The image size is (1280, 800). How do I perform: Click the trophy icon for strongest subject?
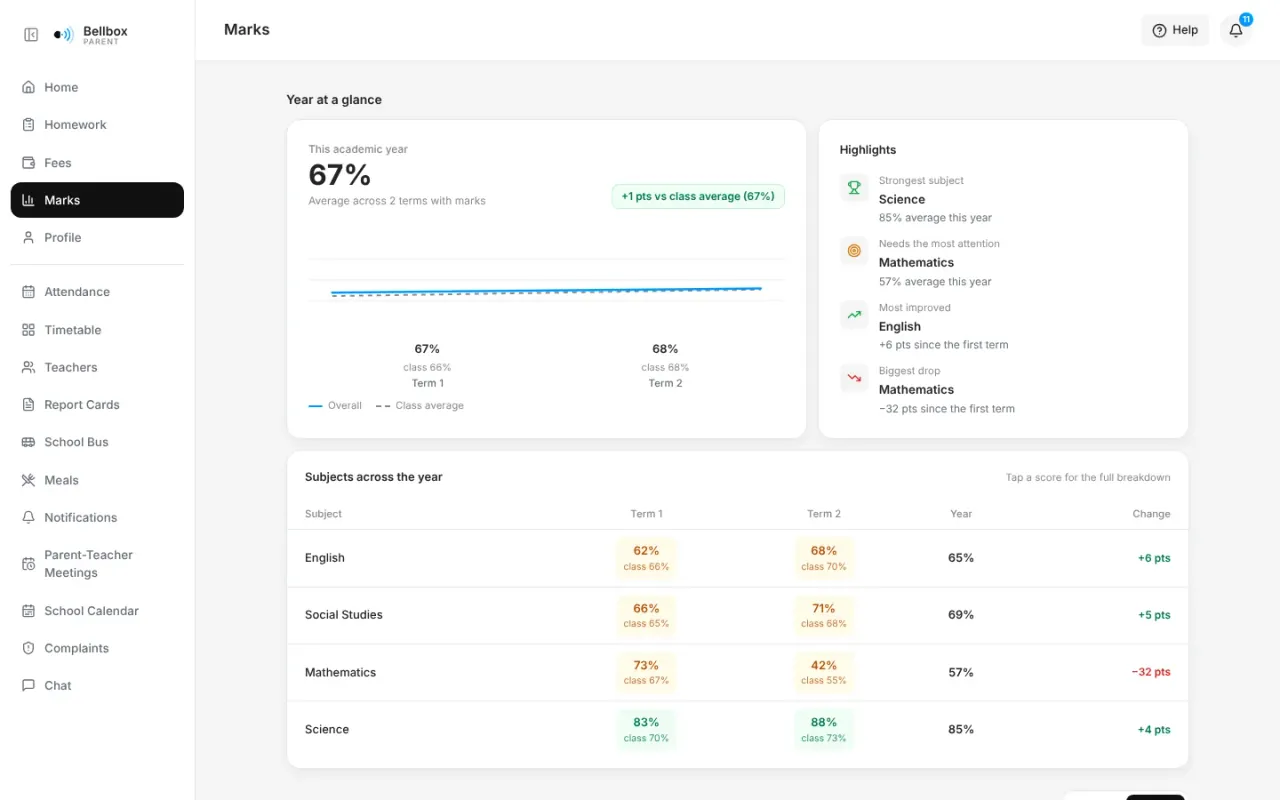coord(854,187)
